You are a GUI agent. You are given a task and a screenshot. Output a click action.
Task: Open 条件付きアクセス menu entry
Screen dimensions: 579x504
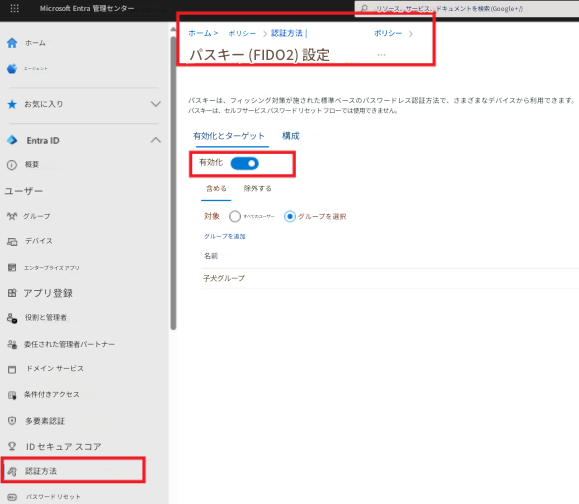tap(52, 395)
